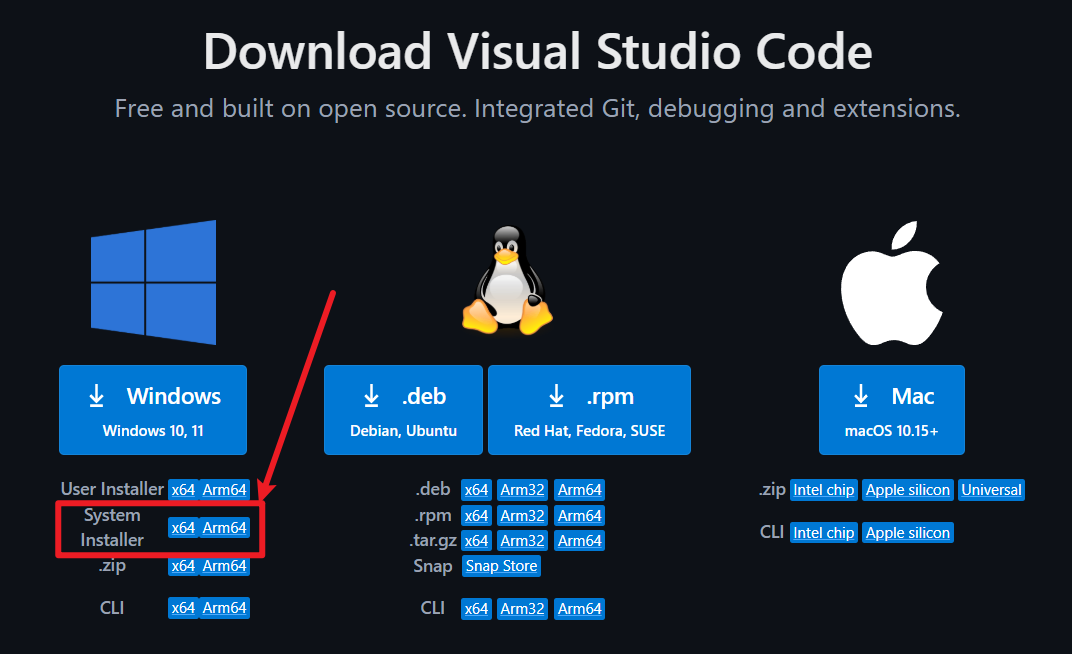This screenshot has width=1072, height=654.
Task: Get Linux .rpm Arm64 package
Action: pos(580,516)
